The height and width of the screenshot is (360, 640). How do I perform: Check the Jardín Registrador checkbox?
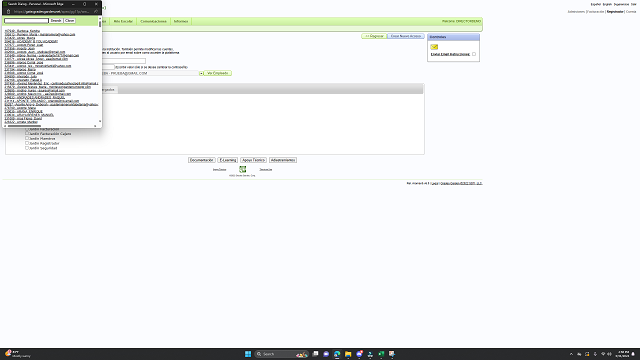[27, 143]
